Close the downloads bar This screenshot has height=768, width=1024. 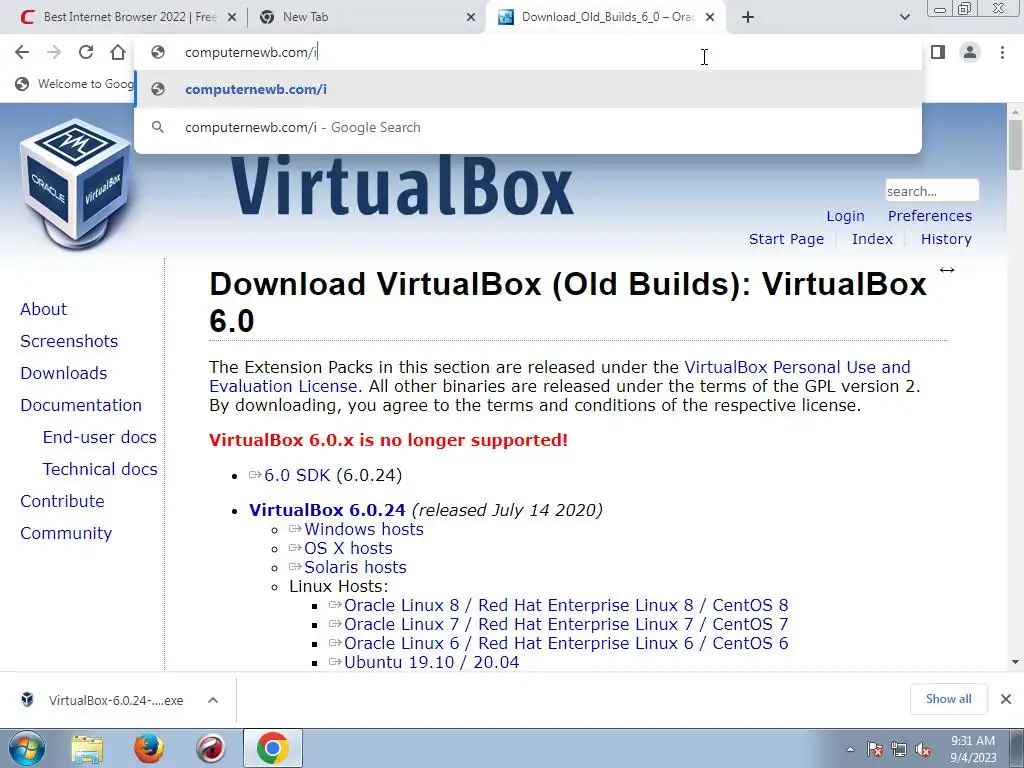pyautogui.click(x=1006, y=699)
